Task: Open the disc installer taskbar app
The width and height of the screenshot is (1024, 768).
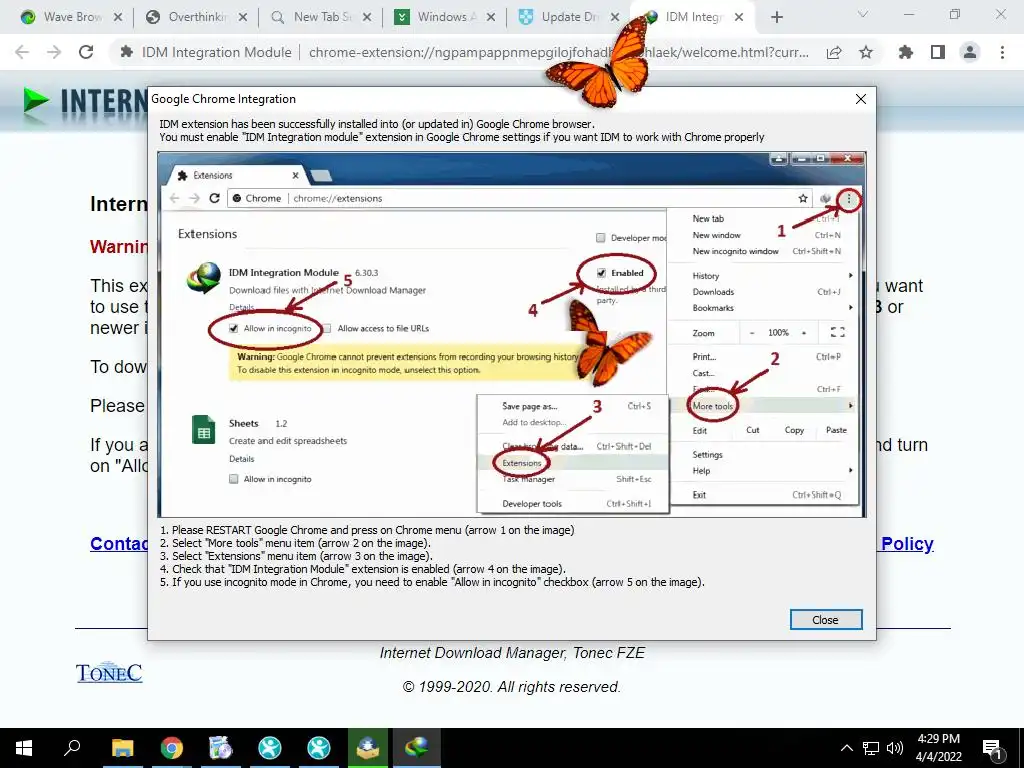Action: pos(220,748)
